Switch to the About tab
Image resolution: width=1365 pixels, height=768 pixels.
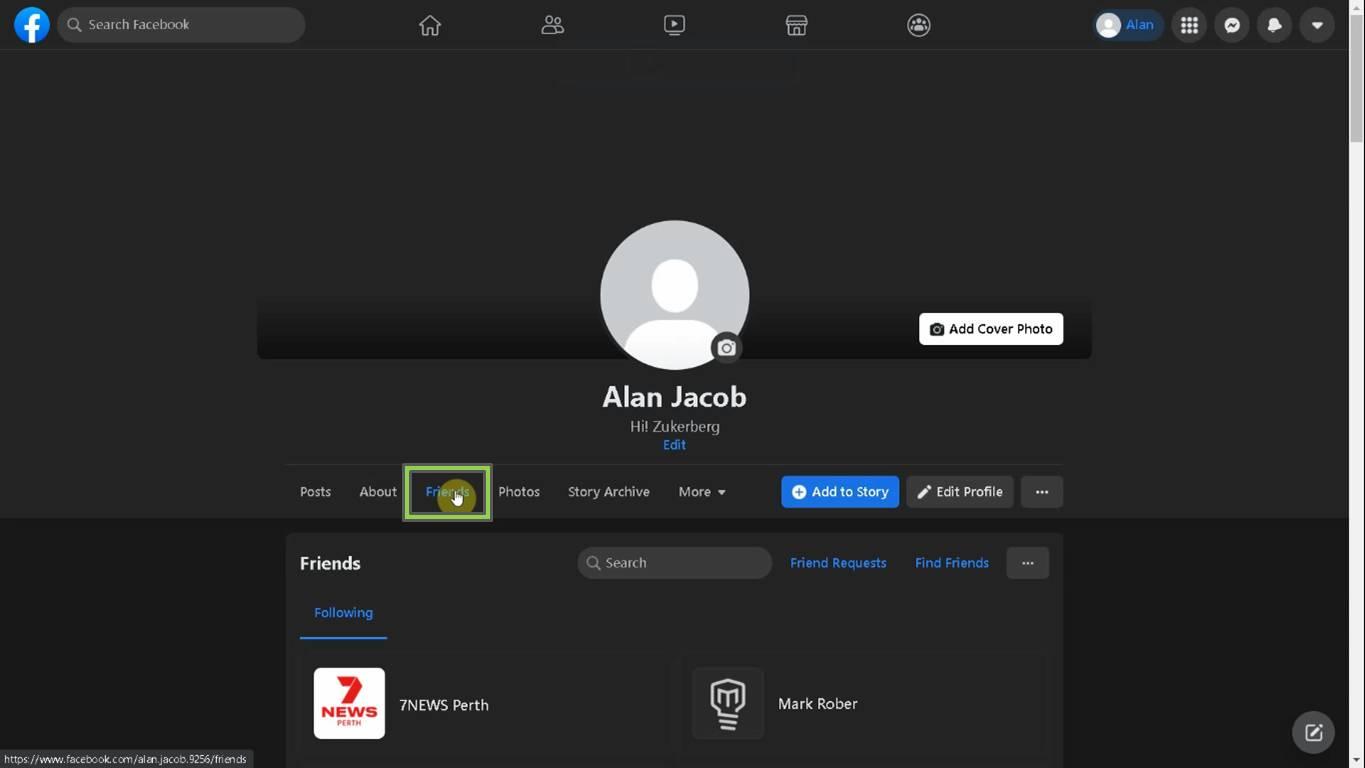378,492
